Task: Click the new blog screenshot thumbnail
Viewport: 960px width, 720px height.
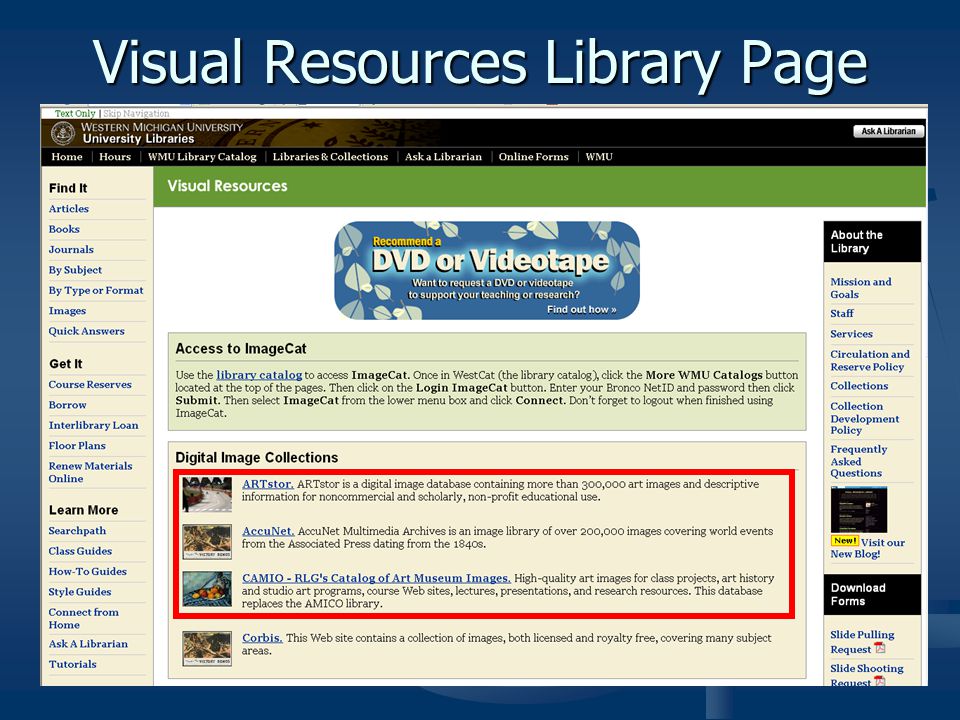Action: coord(858,509)
